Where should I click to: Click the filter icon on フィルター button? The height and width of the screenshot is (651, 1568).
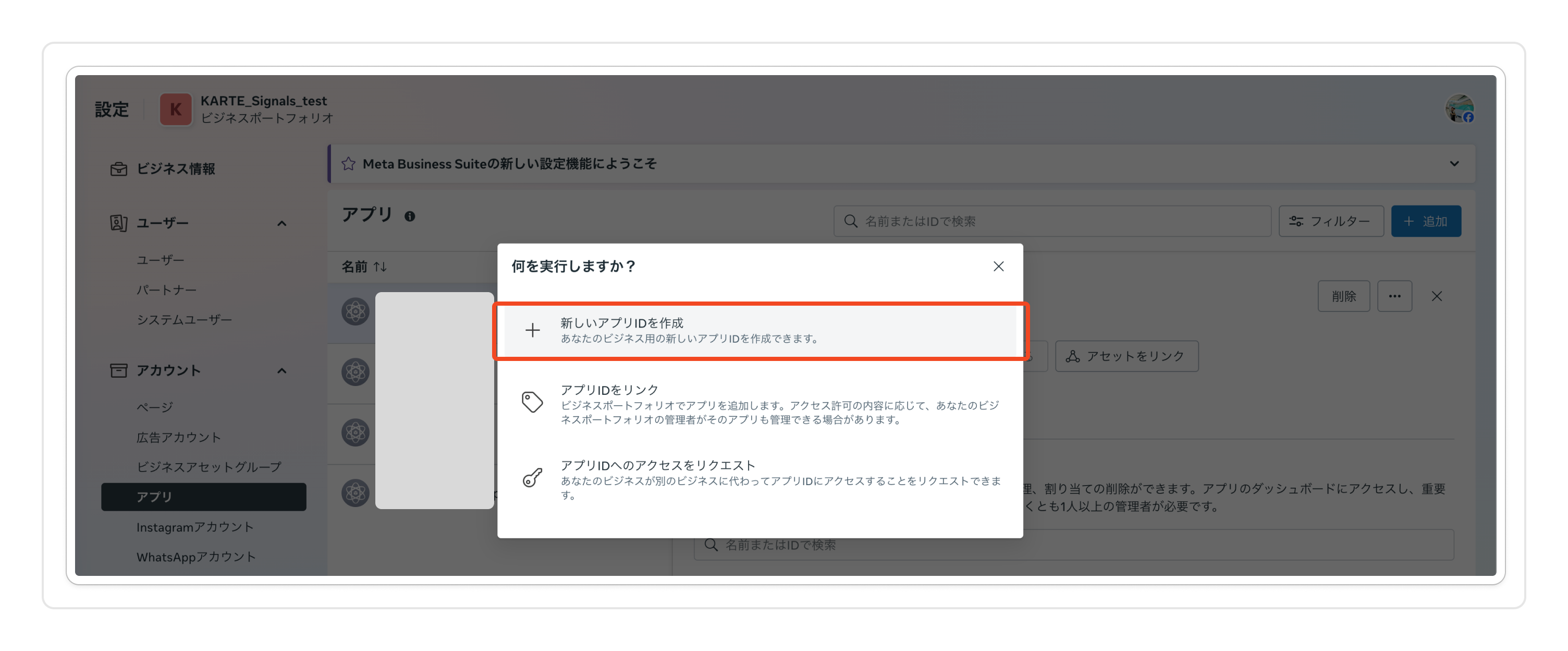coord(1297,221)
